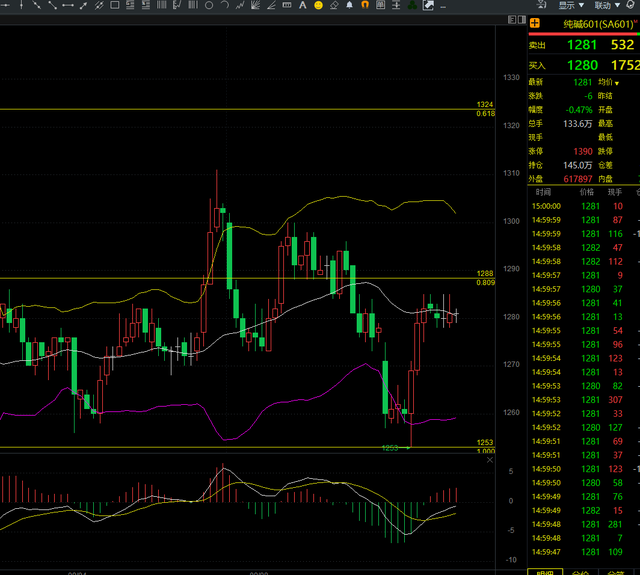Select the eraser tool

tap(334, 5)
